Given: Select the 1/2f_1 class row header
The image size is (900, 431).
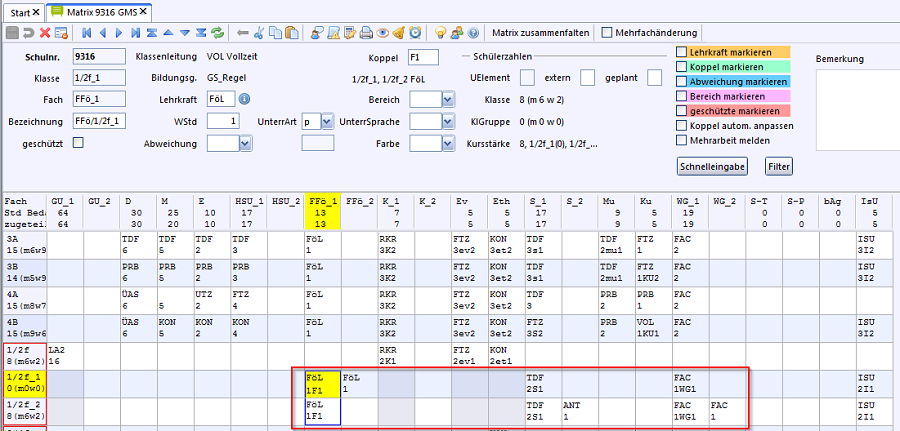Looking at the screenshot, I should [x=24, y=385].
